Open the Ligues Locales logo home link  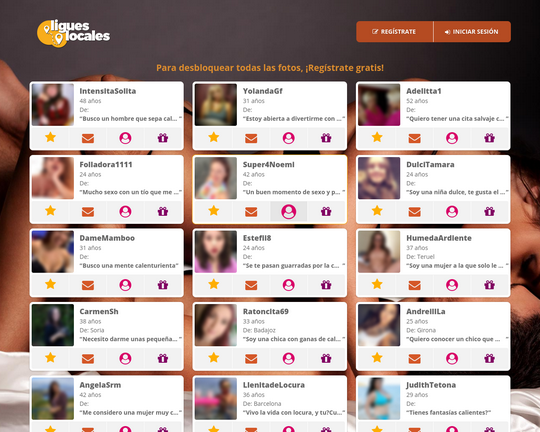pyautogui.click(x=73, y=33)
